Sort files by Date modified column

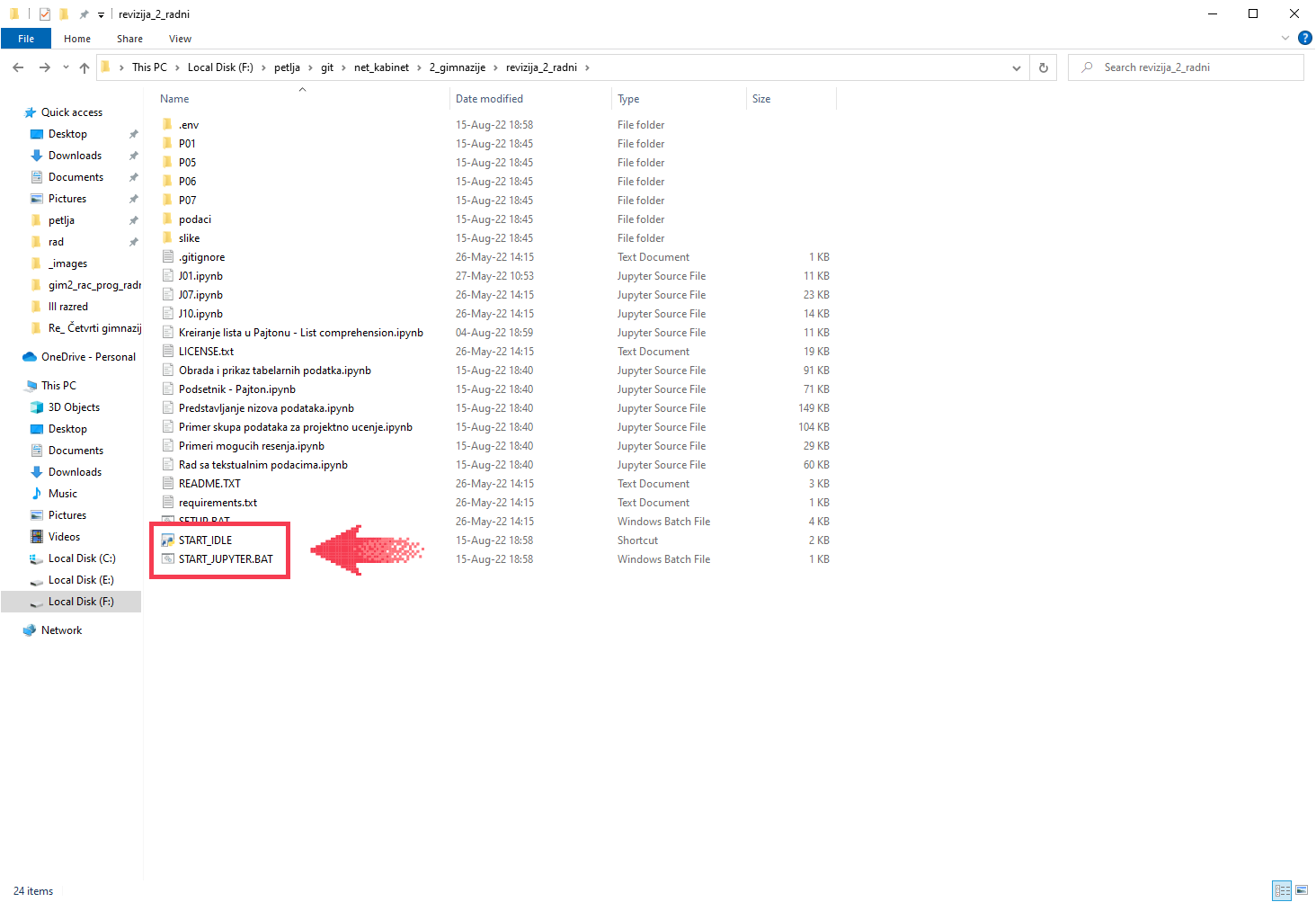pyautogui.click(x=489, y=99)
